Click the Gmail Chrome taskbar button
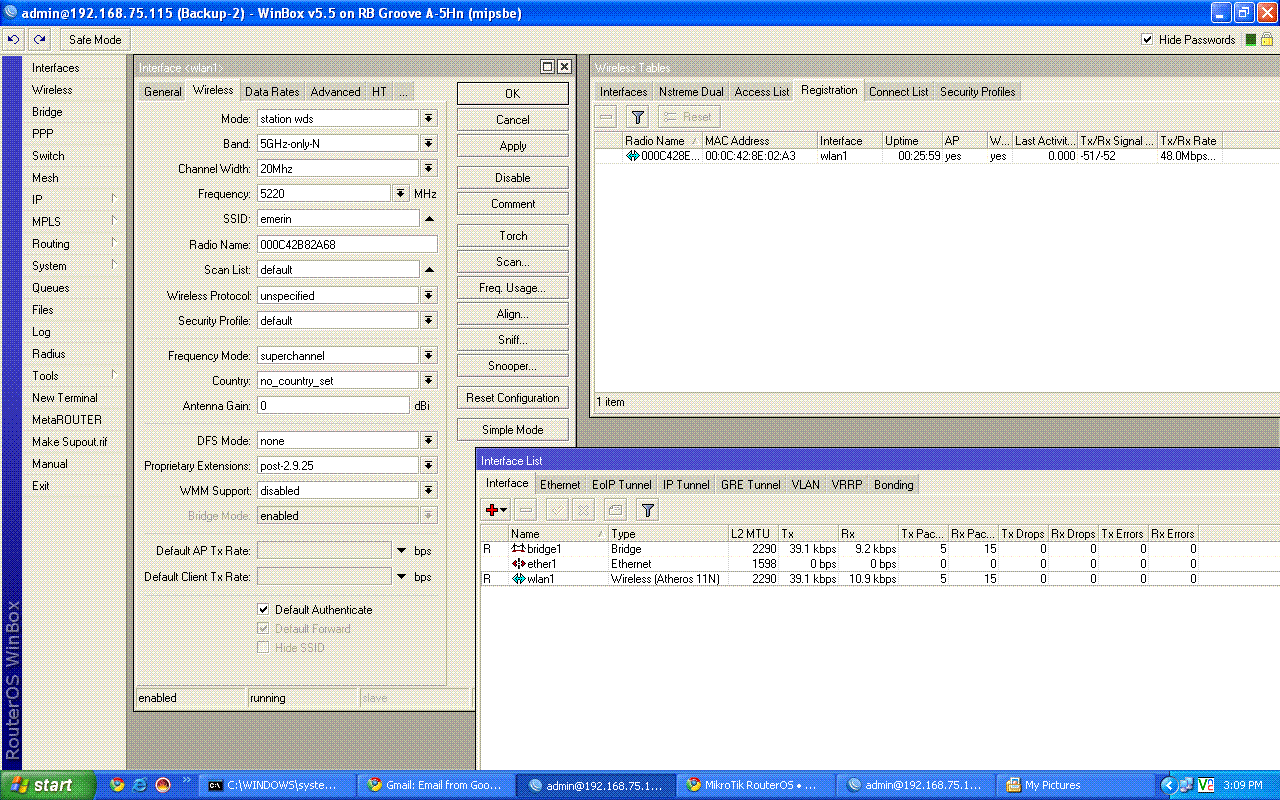Screen dimensions: 1280x800 tap(436, 785)
